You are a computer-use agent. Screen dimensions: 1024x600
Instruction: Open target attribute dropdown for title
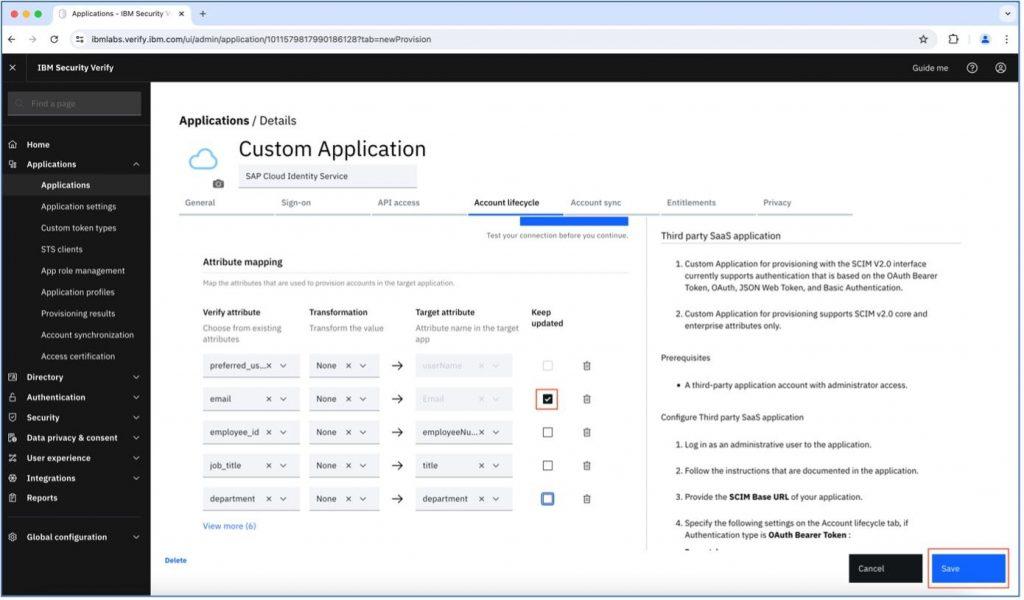[497, 467]
